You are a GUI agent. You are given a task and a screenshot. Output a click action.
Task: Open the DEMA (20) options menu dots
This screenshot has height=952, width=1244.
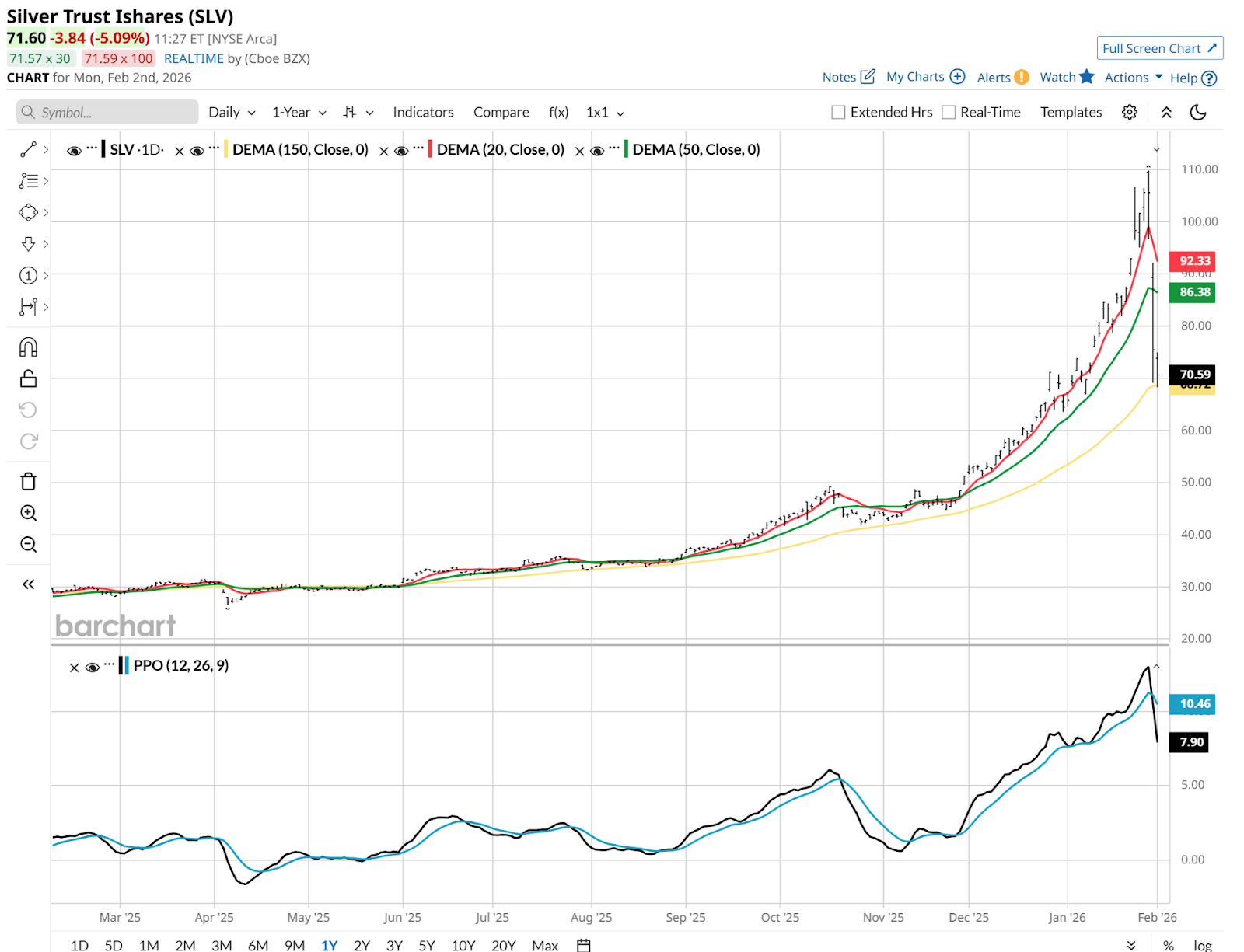click(418, 147)
